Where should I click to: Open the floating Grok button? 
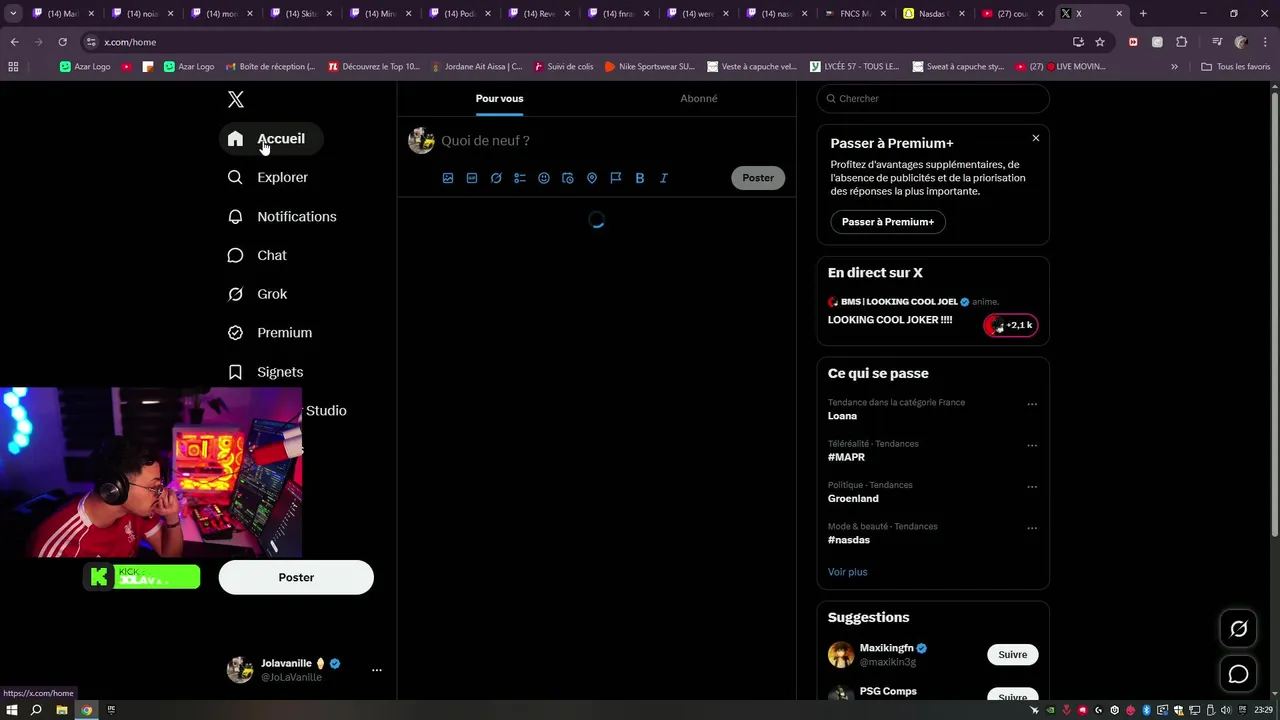pos(1238,629)
